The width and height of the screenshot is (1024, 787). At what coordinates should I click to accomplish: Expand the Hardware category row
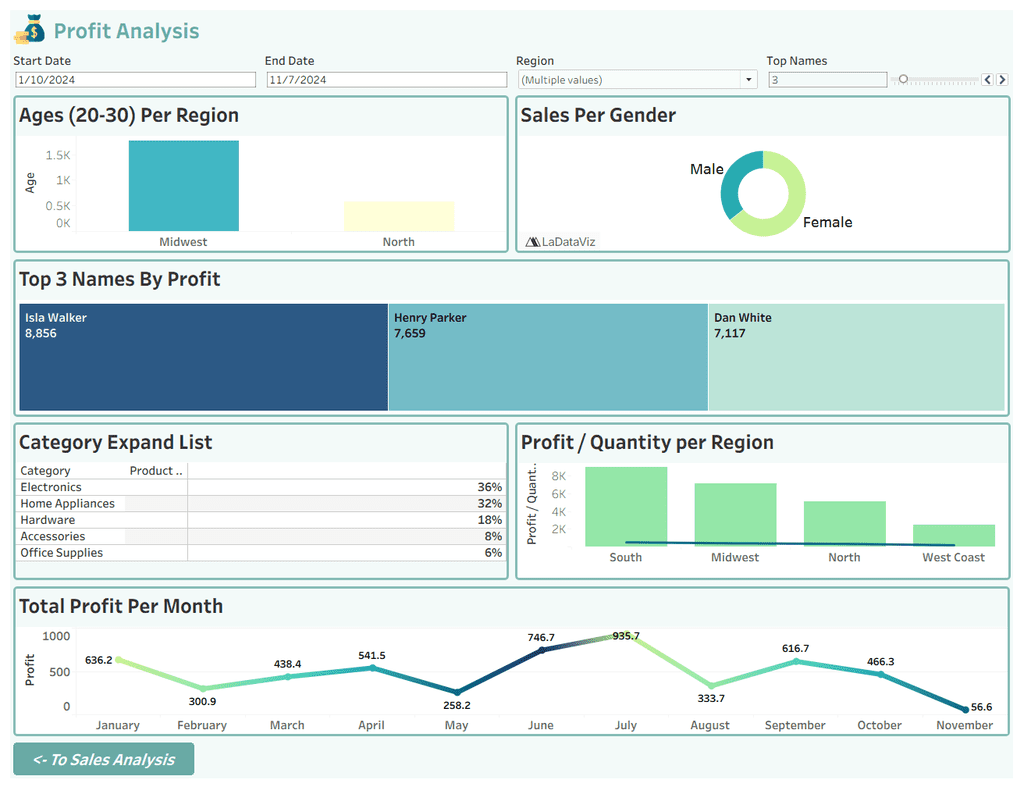pos(48,520)
